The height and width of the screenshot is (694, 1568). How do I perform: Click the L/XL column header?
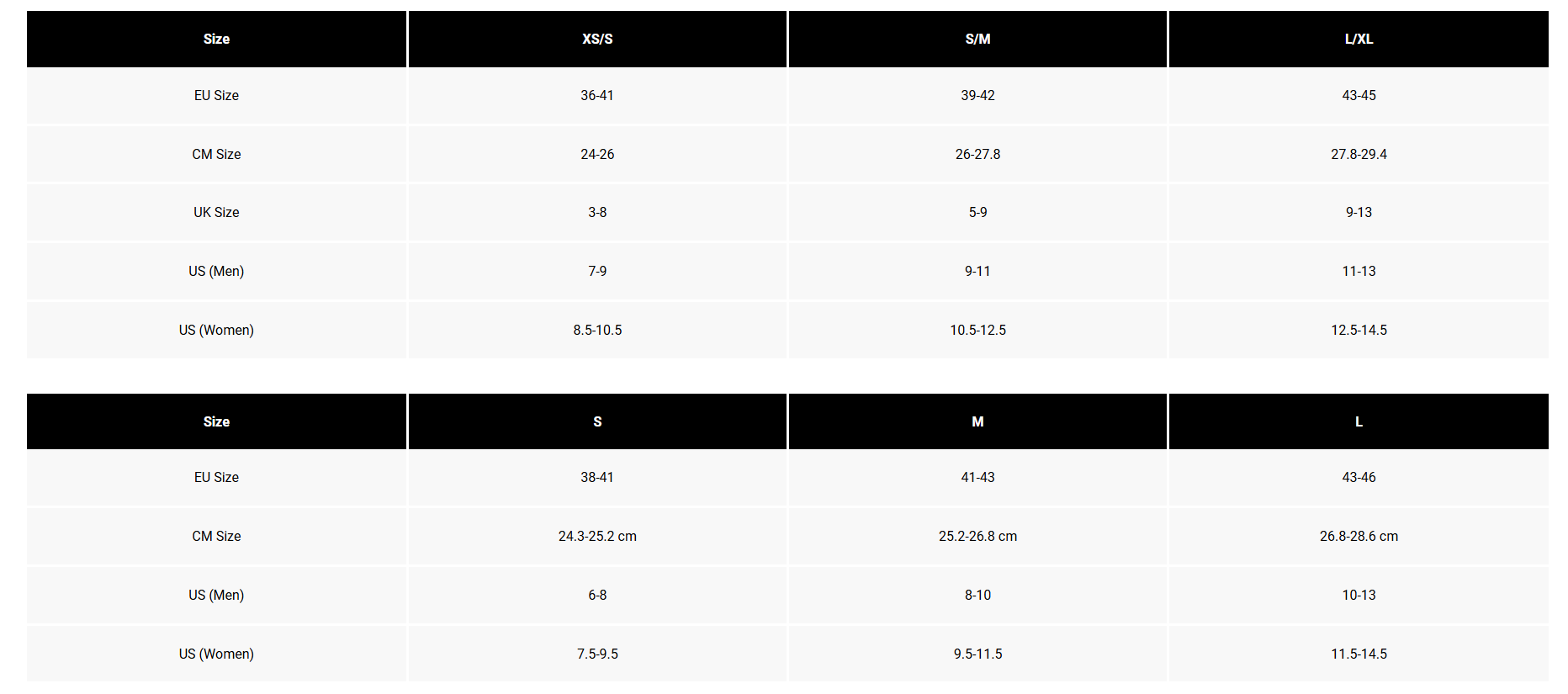(x=1359, y=39)
